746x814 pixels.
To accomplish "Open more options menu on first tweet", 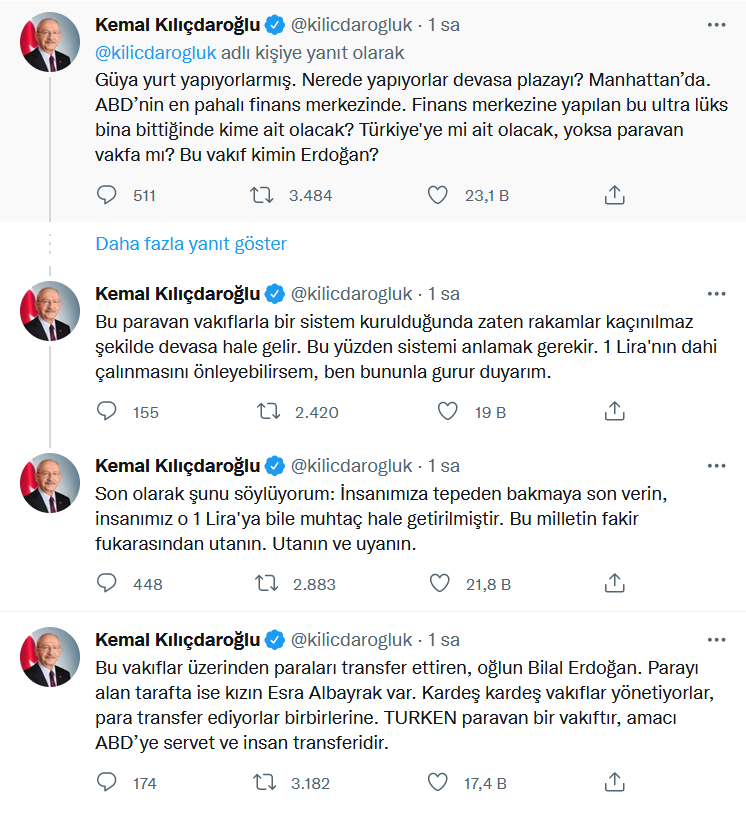I will (x=716, y=25).
